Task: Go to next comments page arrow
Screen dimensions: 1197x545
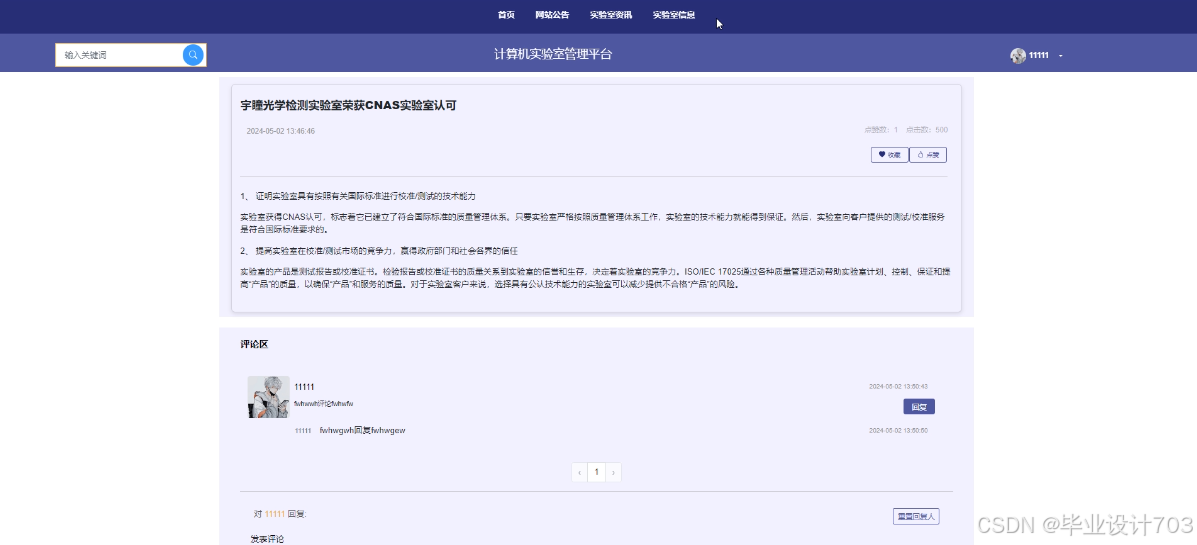Action: (613, 472)
